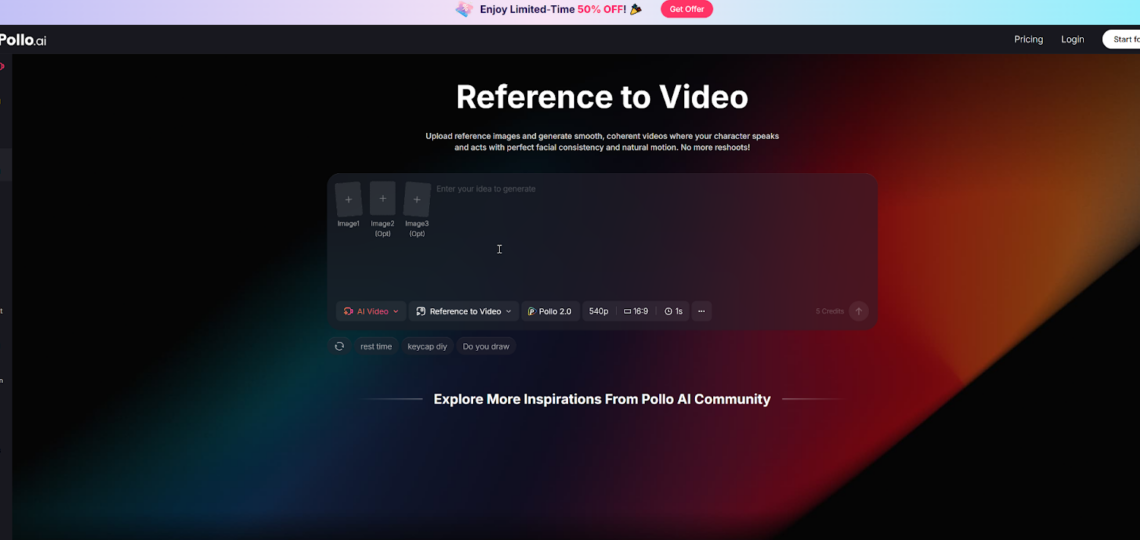Add an optional image to Image3 slot
This screenshot has height=540, width=1140.
pos(417,200)
